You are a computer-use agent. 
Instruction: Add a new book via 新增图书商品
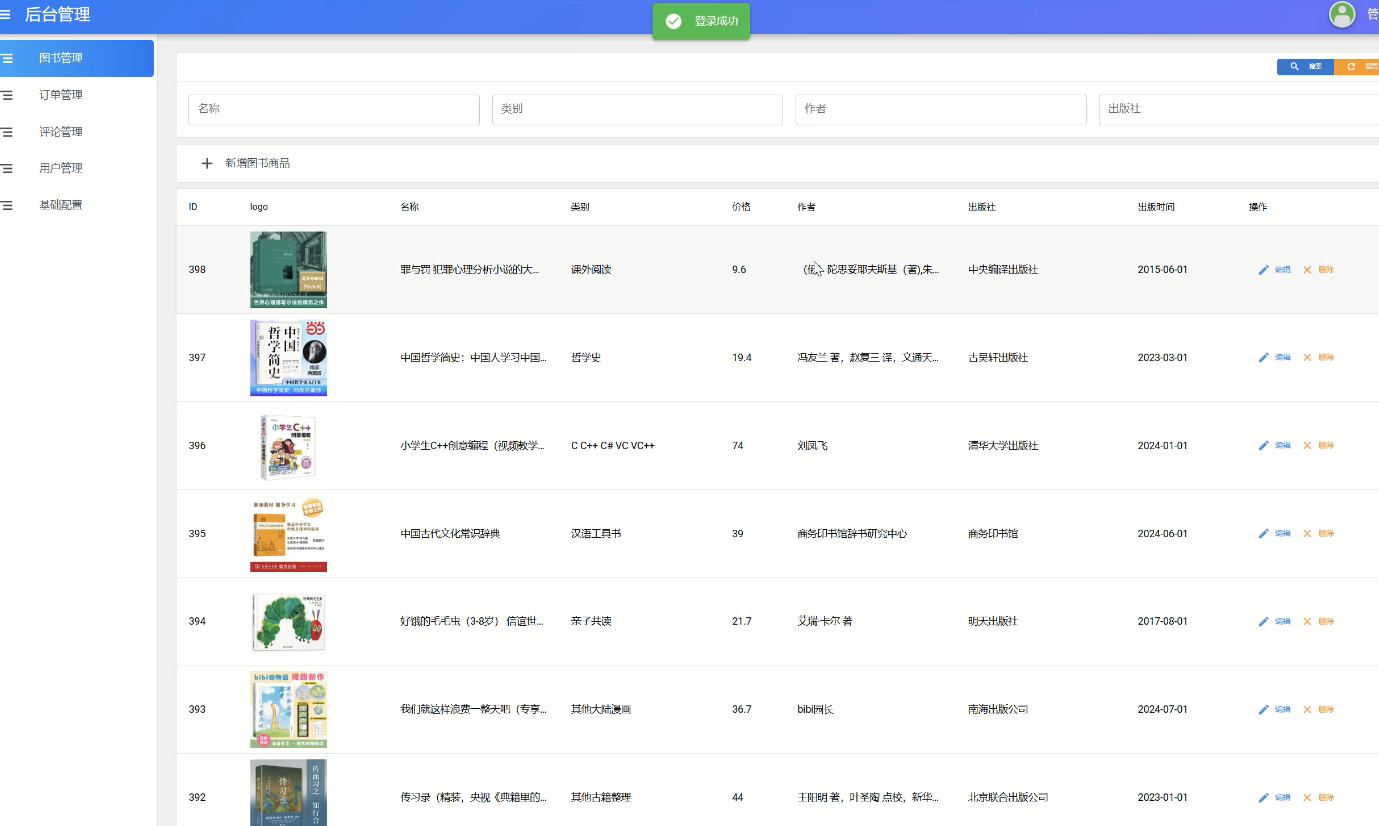[x=246, y=163]
